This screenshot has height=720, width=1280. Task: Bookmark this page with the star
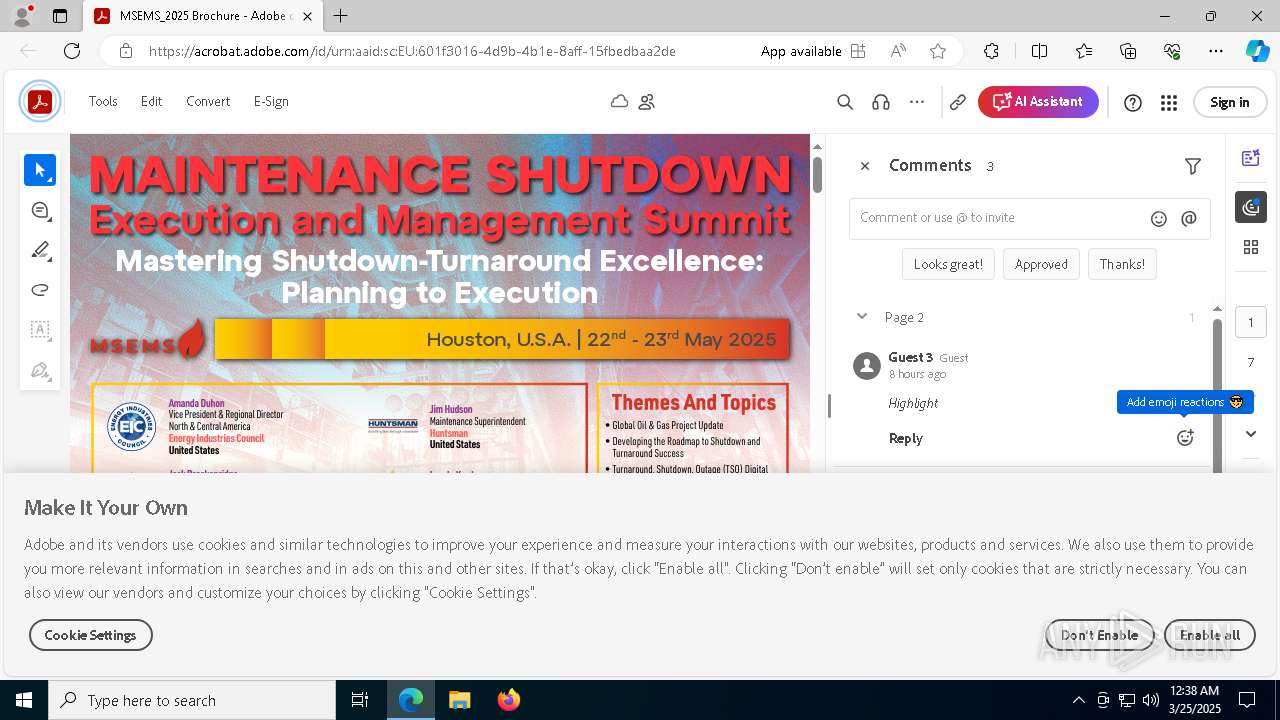click(x=938, y=51)
